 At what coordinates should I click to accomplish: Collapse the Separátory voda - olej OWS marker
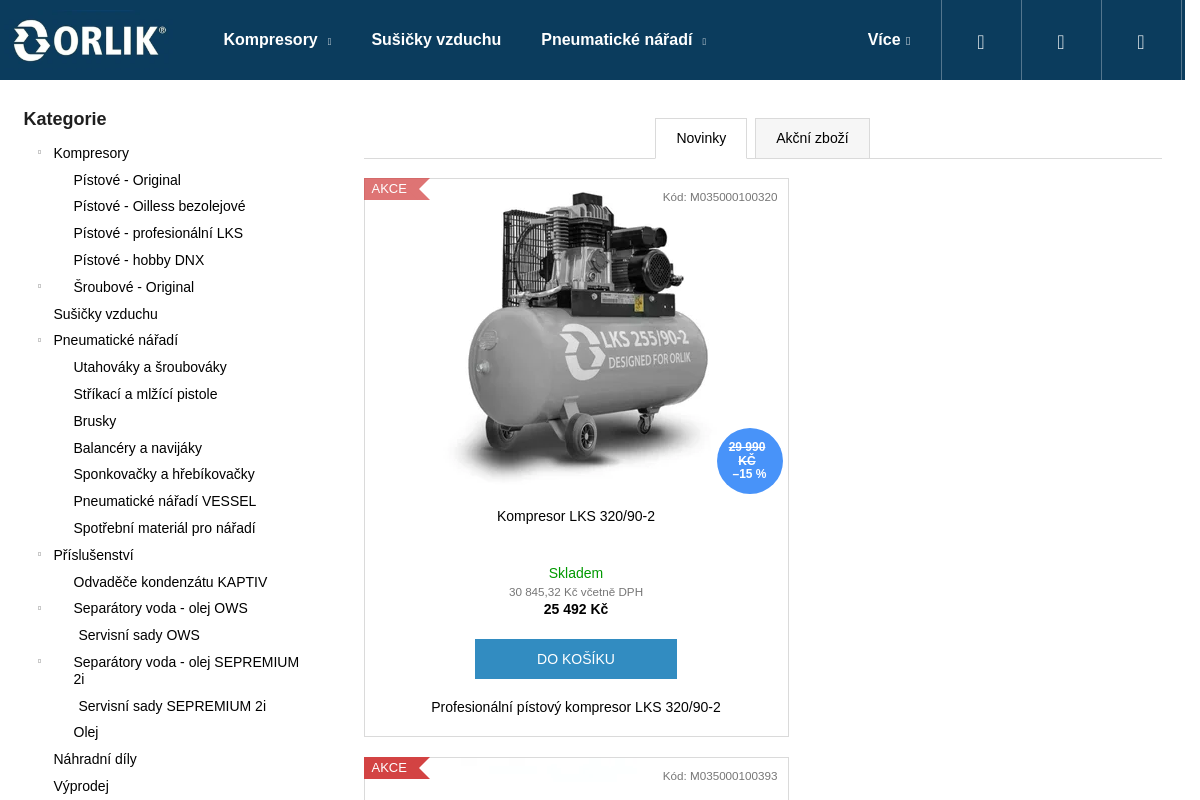(40, 608)
